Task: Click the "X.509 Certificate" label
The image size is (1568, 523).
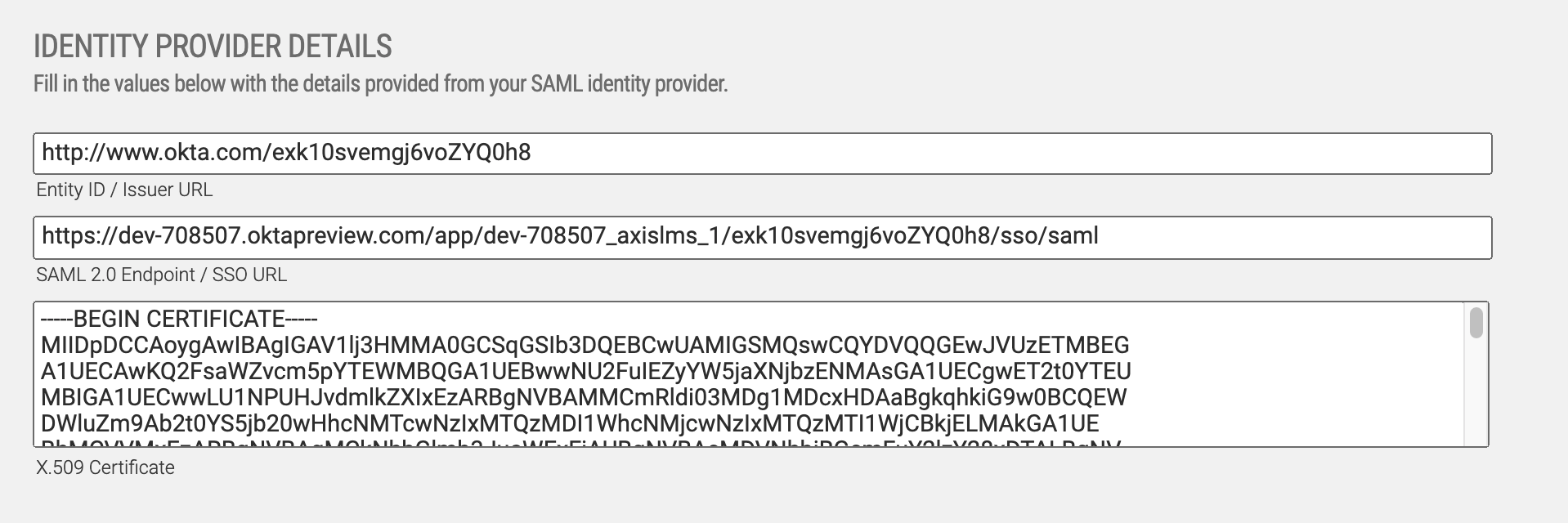Action: [x=105, y=467]
